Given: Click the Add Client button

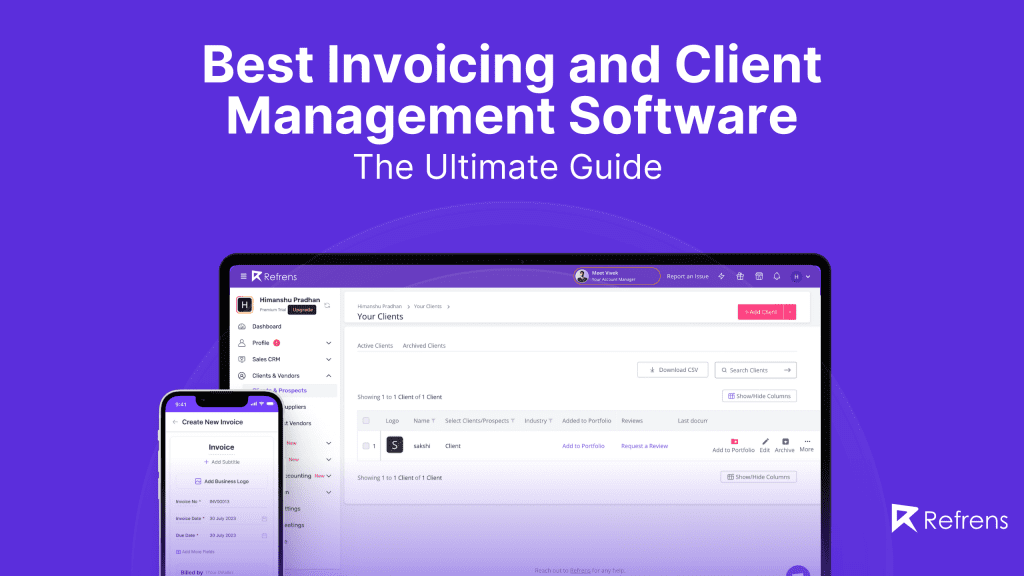Looking at the screenshot, I should click(763, 311).
